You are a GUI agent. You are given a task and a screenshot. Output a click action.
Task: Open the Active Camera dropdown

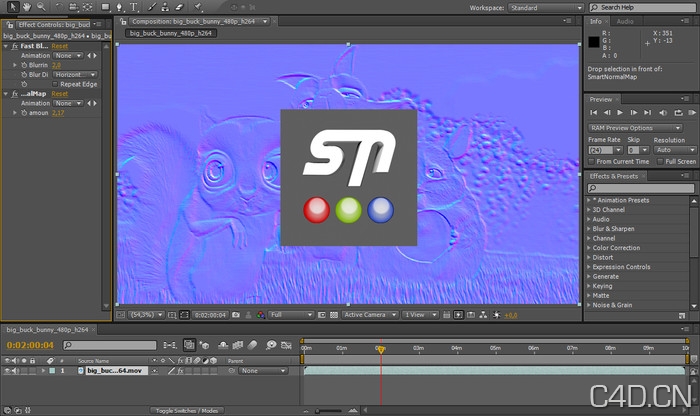370,315
